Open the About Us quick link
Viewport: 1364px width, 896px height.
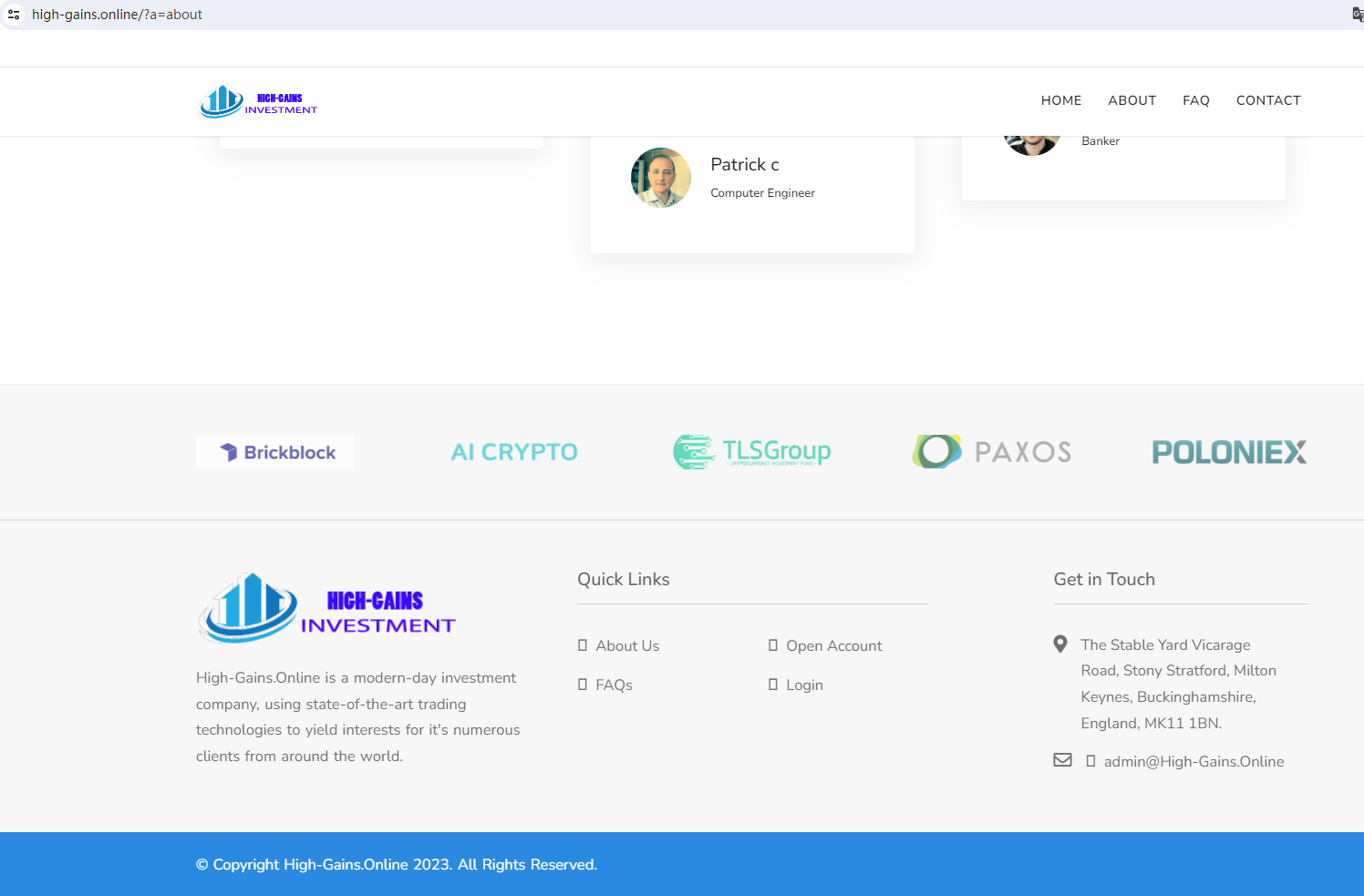627,645
